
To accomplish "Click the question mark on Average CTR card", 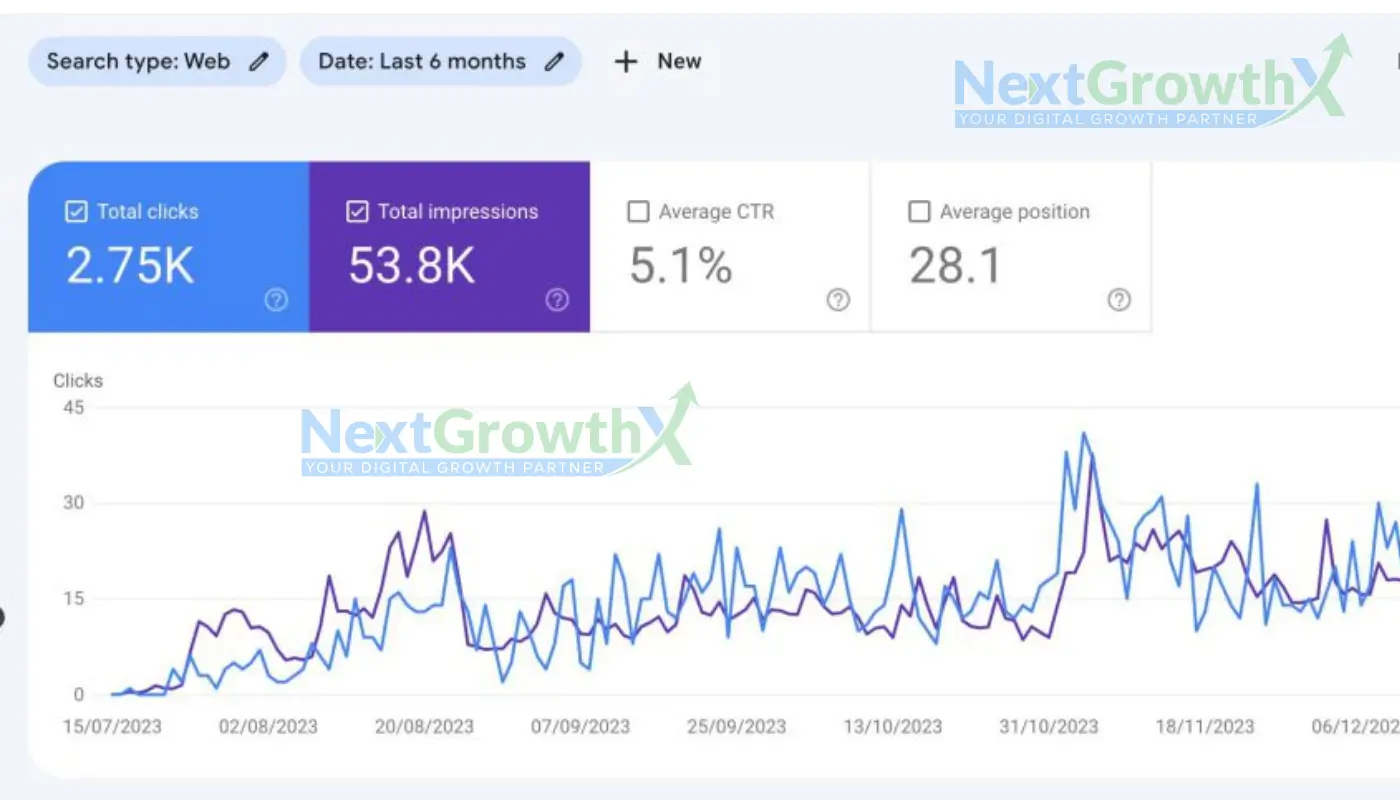I will pyautogui.click(x=838, y=300).
